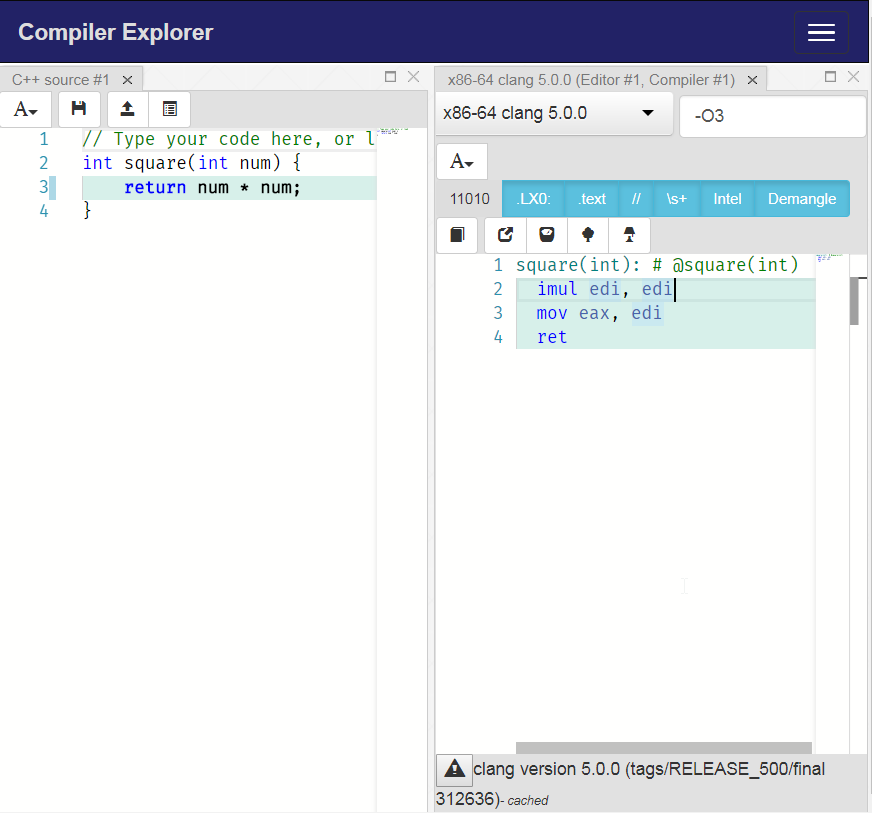Image resolution: width=872 pixels, height=813 pixels.
Task: Toggle the Demangle identifiers filter
Action: pos(801,199)
